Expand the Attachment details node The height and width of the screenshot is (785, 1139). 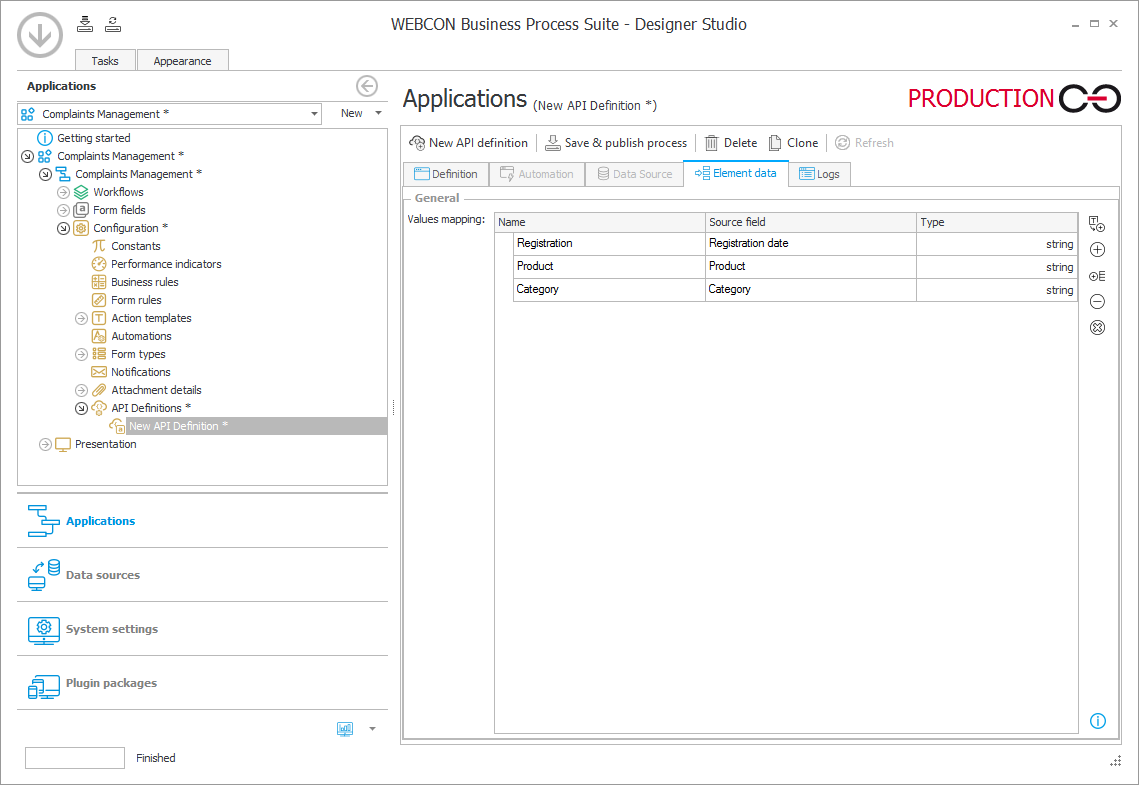(81, 390)
